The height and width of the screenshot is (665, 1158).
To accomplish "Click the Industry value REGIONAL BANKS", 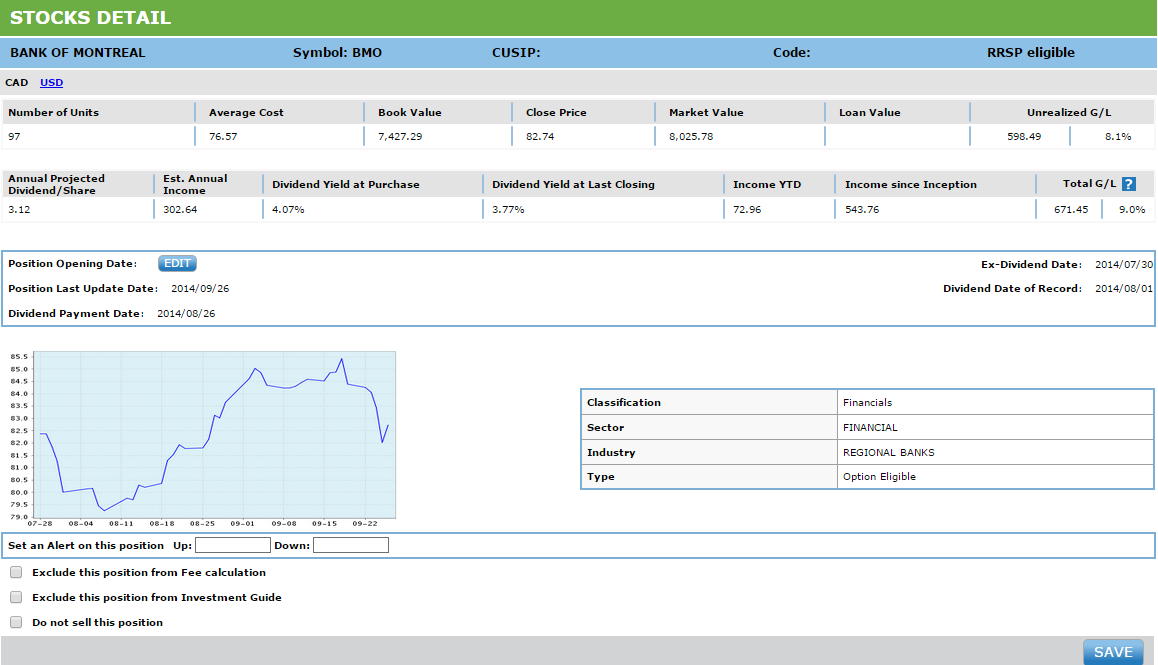I will tap(888, 452).
